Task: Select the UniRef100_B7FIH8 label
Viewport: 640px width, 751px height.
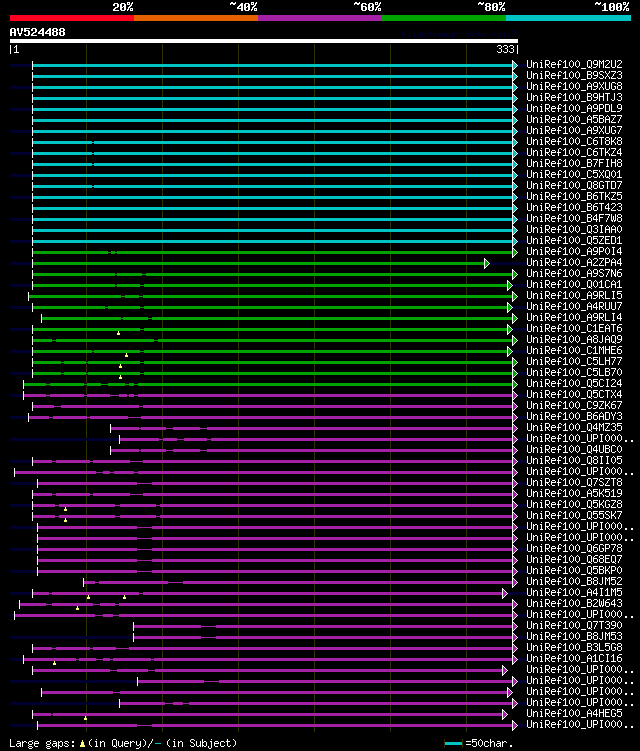Action: point(574,163)
